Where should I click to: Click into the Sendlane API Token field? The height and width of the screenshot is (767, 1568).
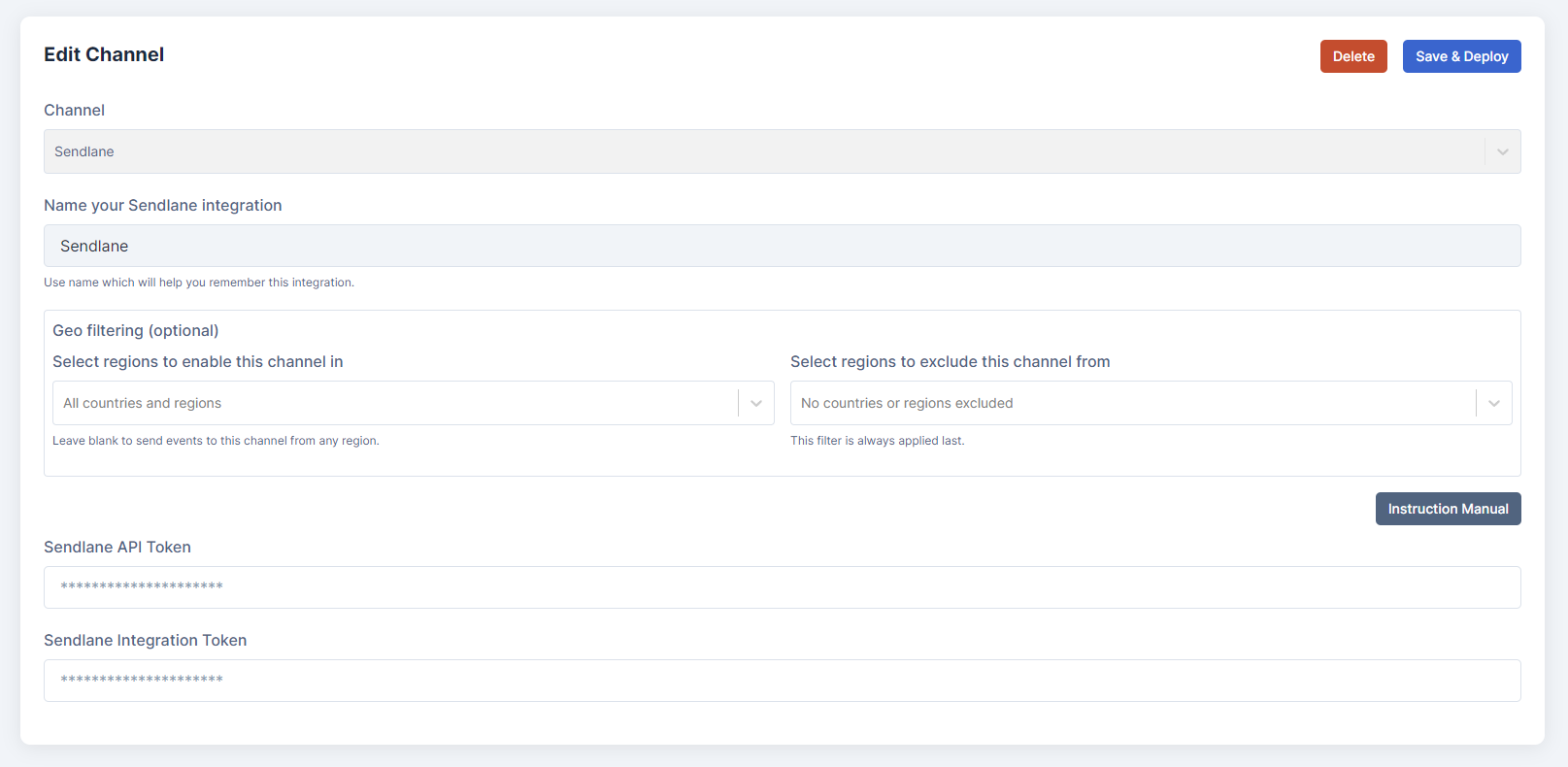click(x=782, y=587)
